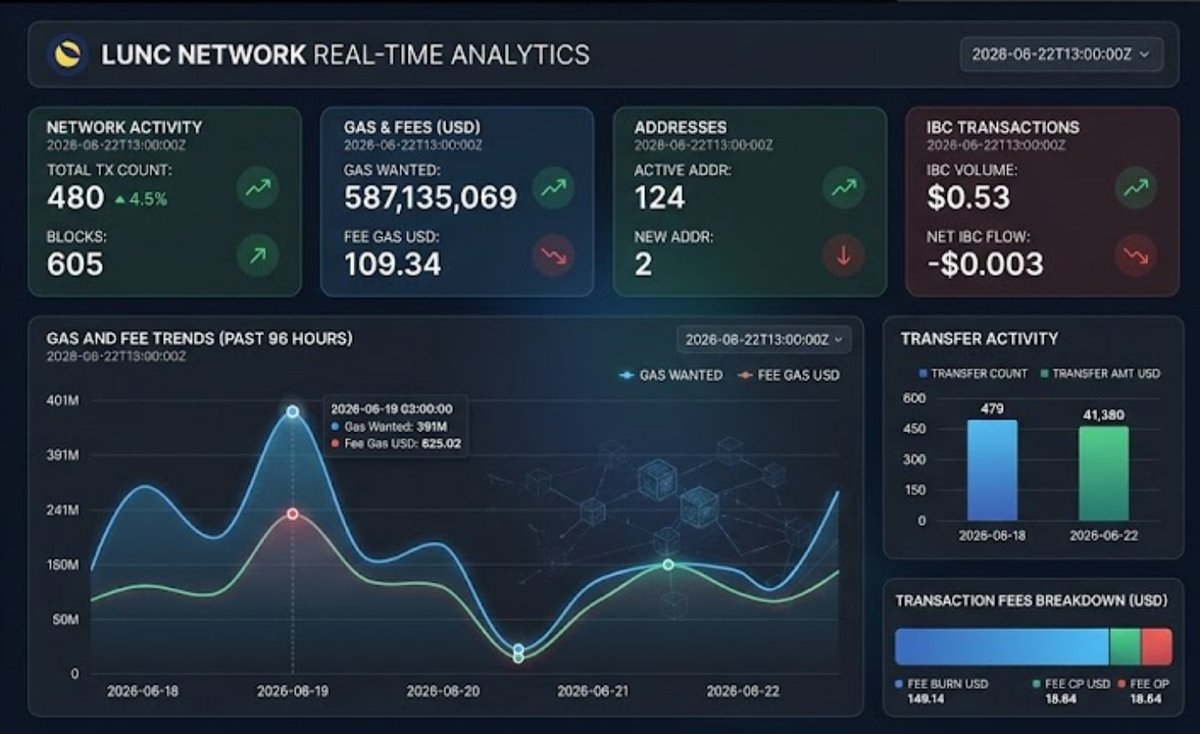The height and width of the screenshot is (734, 1200).
Task: Click the Net IBC Flow downward trend icon
Action: pos(1136,257)
